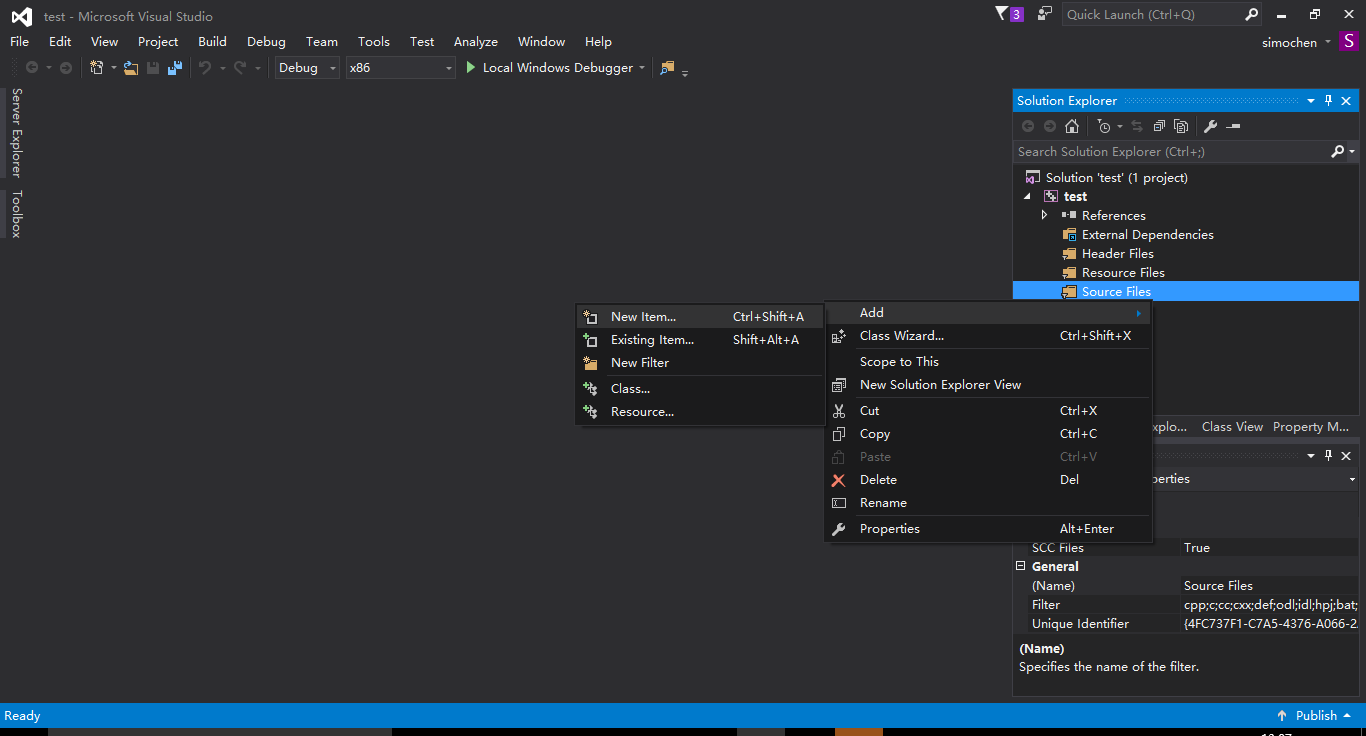Open Properties from the context menu
Image resolution: width=1366 pixels, height=736 pixels.
pos(988,529)
